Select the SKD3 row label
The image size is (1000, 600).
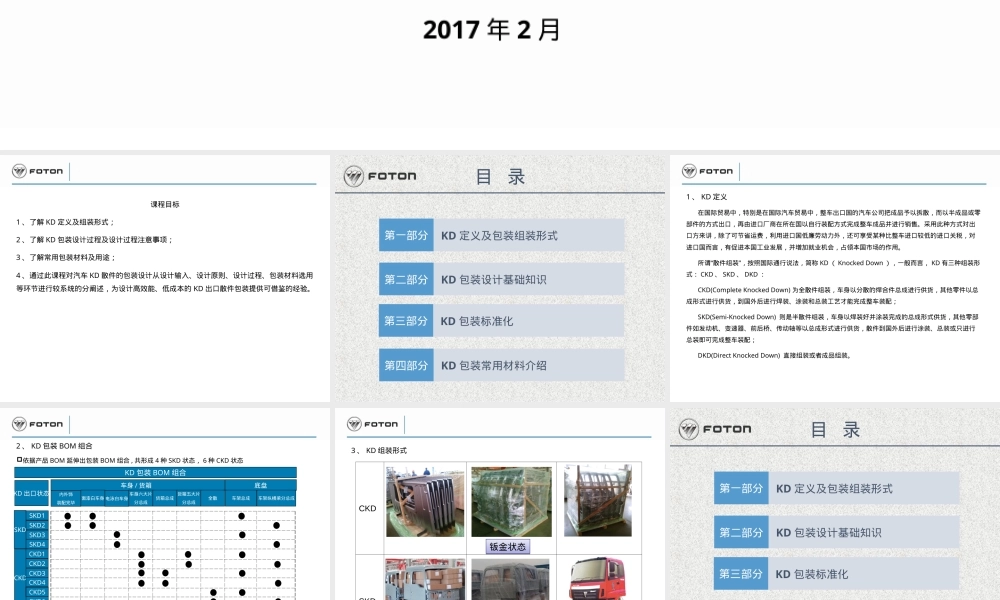pos(37,535)
